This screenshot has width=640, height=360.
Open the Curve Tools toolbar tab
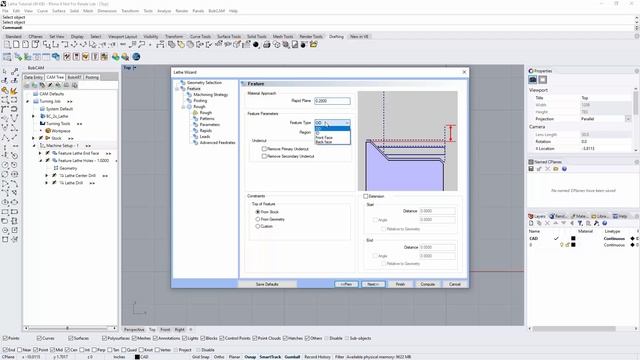click(x=200, y=36)
